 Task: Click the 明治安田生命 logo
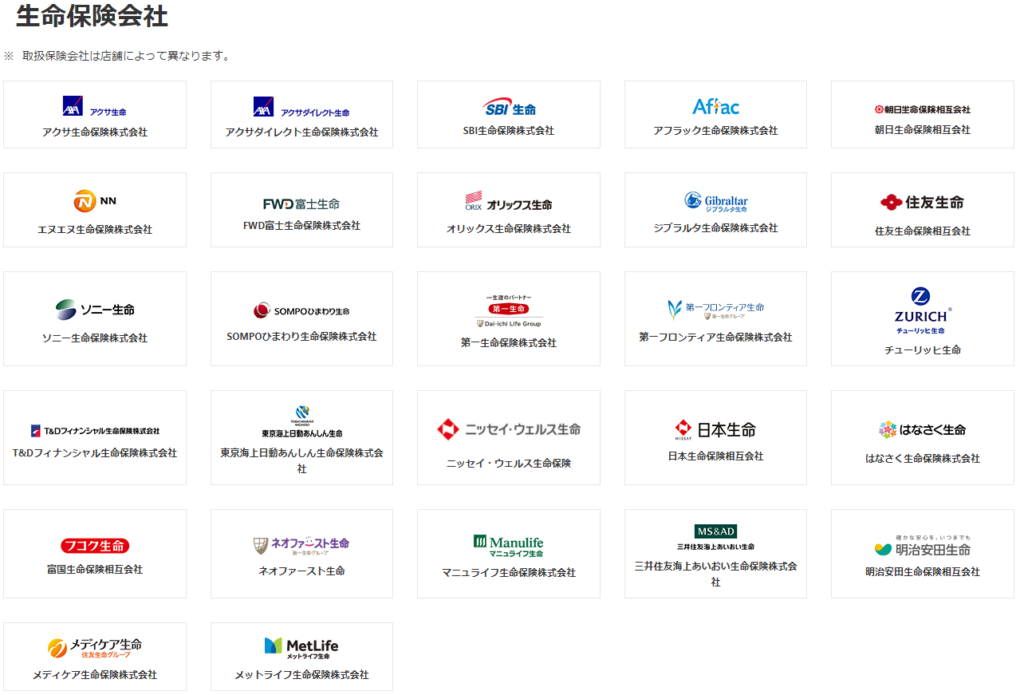point(922,545)
